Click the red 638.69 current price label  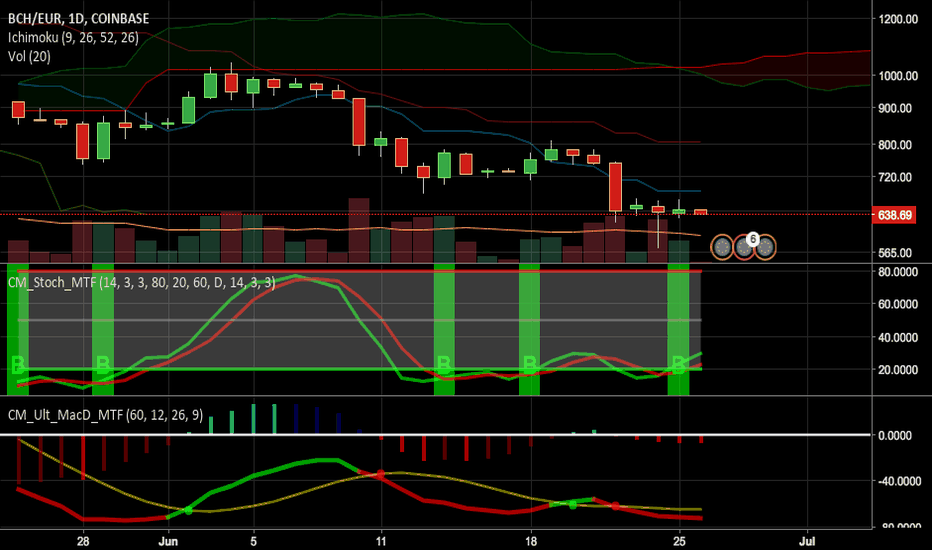(x=894, y=215)
